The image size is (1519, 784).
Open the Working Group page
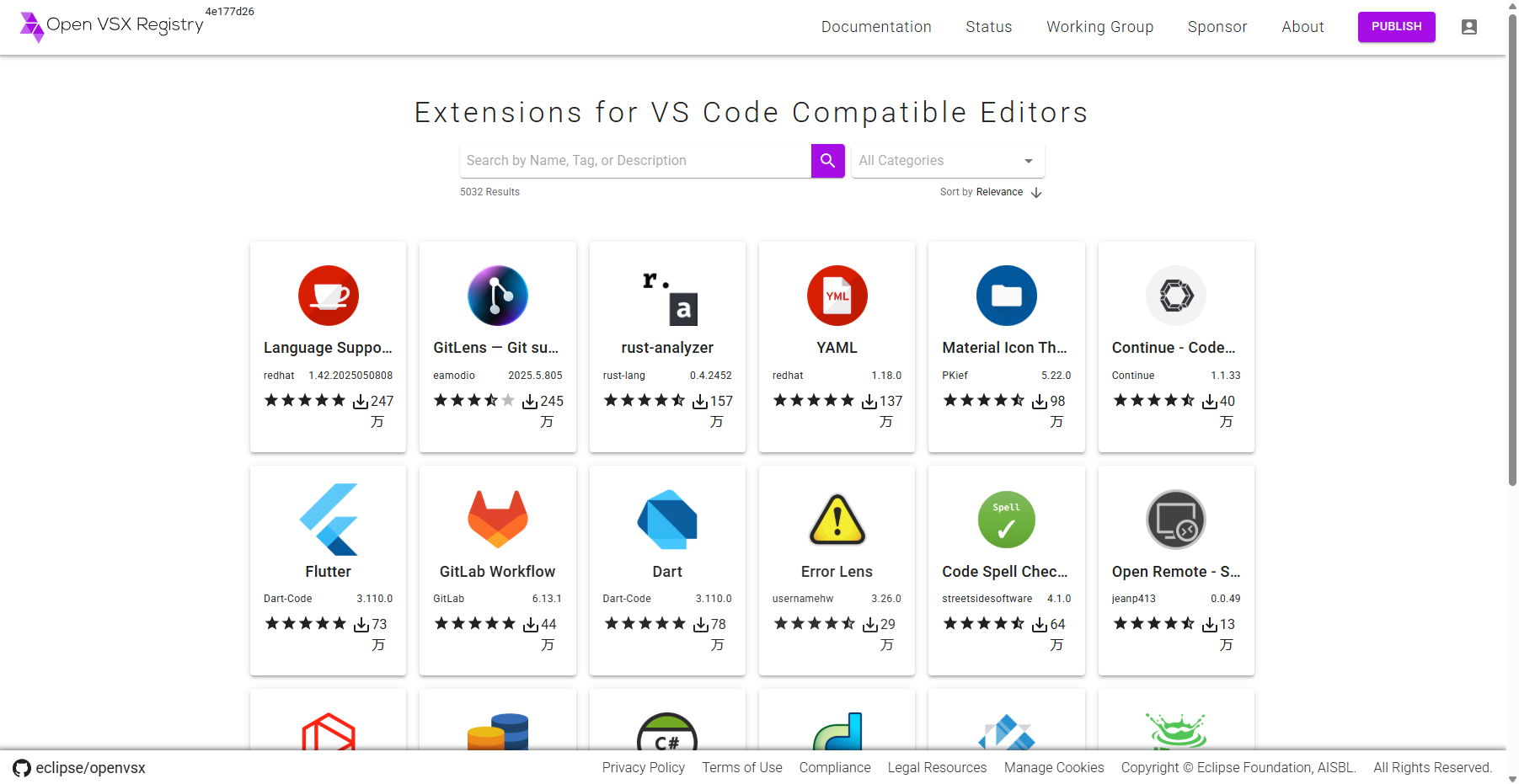pos(1100,27)
